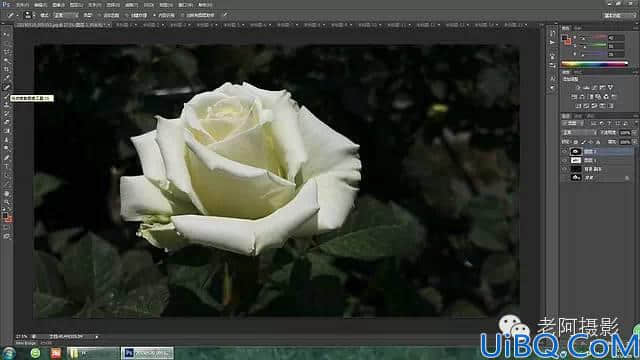Viewport: 640px width, 360px height.
Task: Open status bar document info arrow
Action: pos(97,337)
